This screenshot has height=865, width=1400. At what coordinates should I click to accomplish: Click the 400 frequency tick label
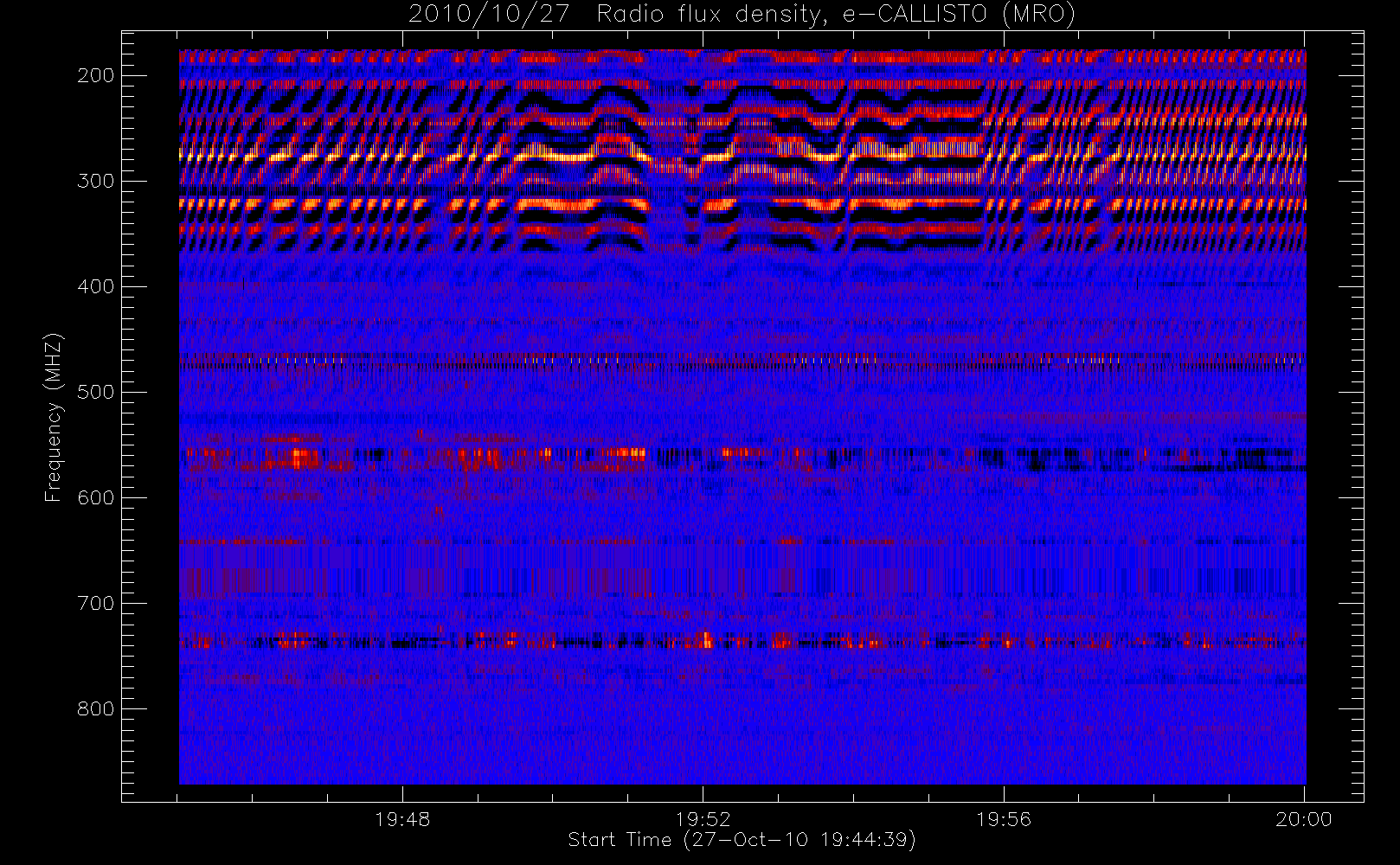96,286
